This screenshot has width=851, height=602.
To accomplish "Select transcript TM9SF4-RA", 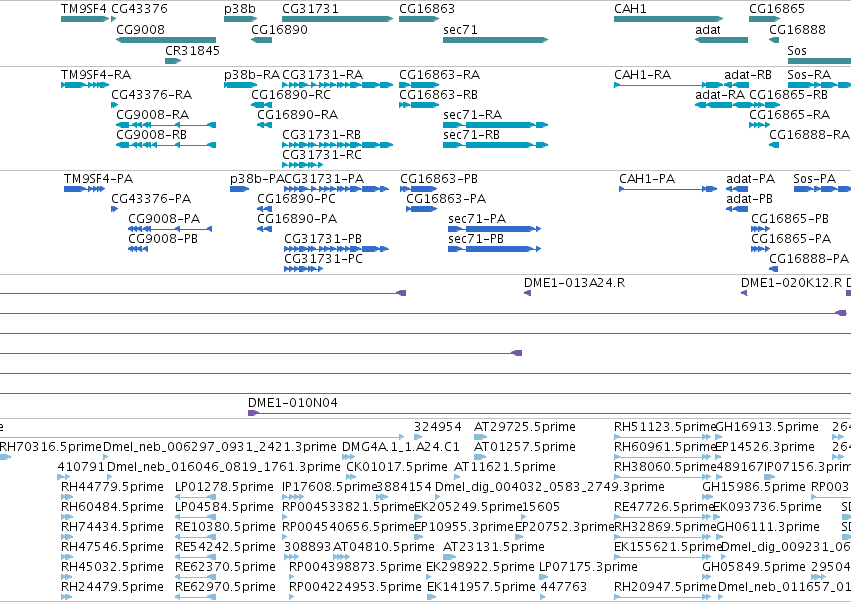I will [85, 85].
